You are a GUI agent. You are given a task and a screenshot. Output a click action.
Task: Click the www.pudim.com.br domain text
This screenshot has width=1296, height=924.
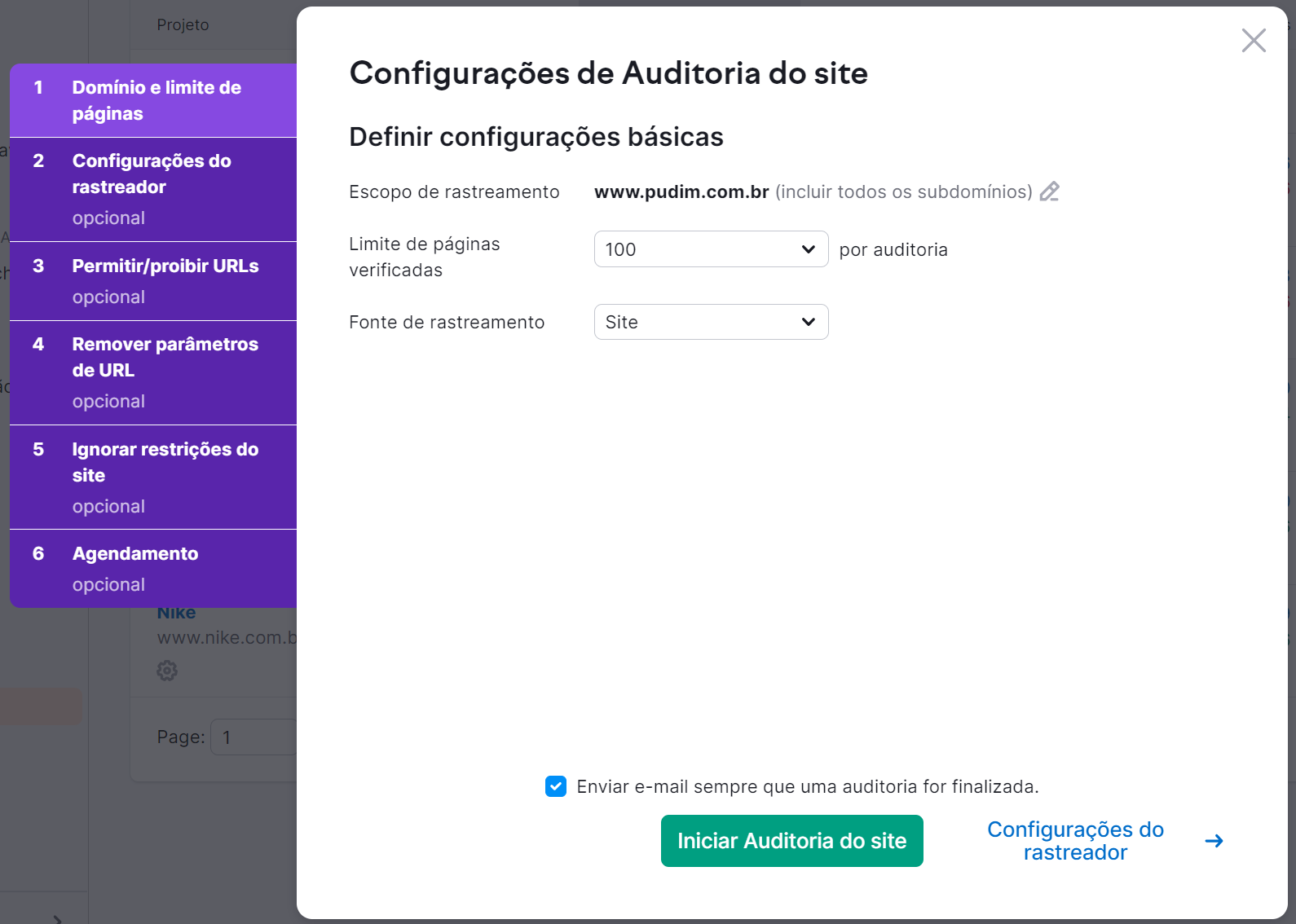pos(681,191)
